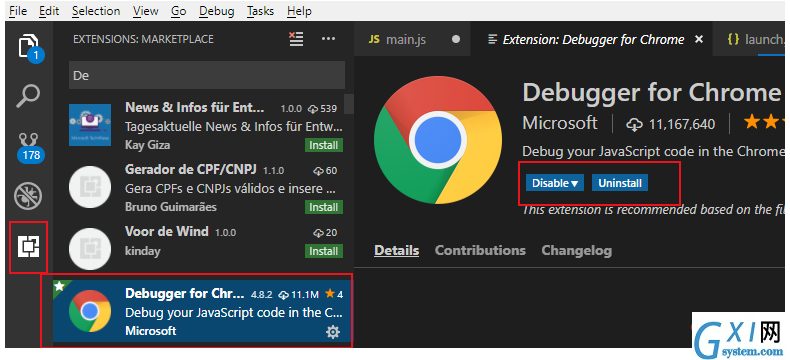Click the unsaved dot on main.js tab
The height and width of the screenshot is (360, 790).
click(456, 39)
